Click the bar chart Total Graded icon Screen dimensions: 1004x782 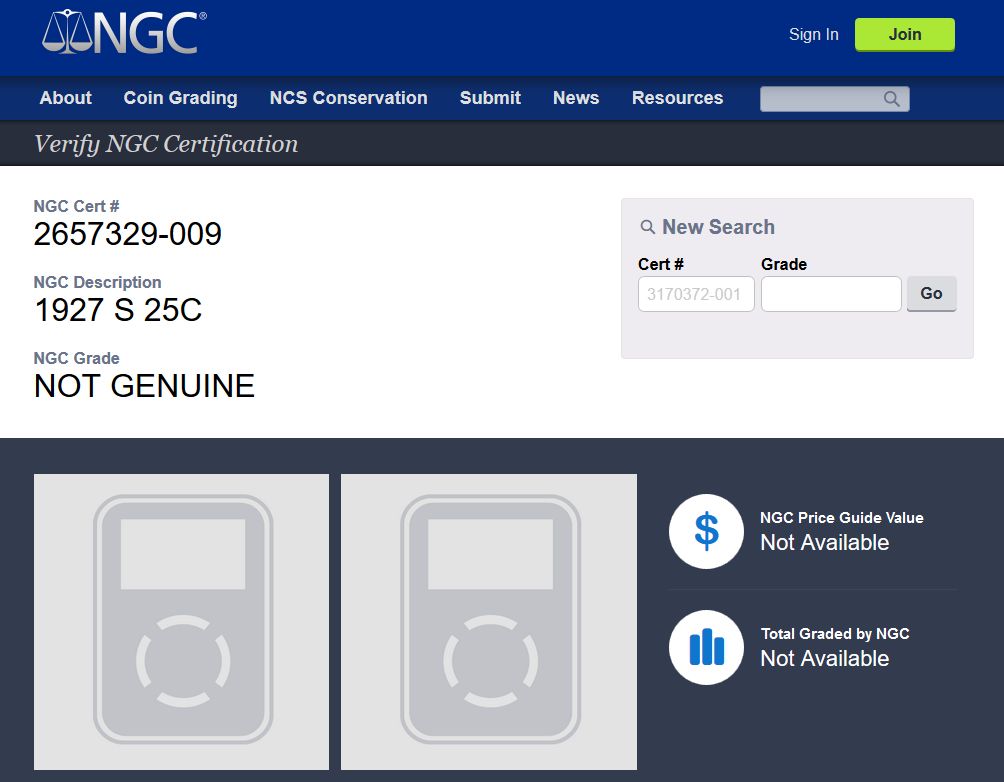tap(706, 647)
